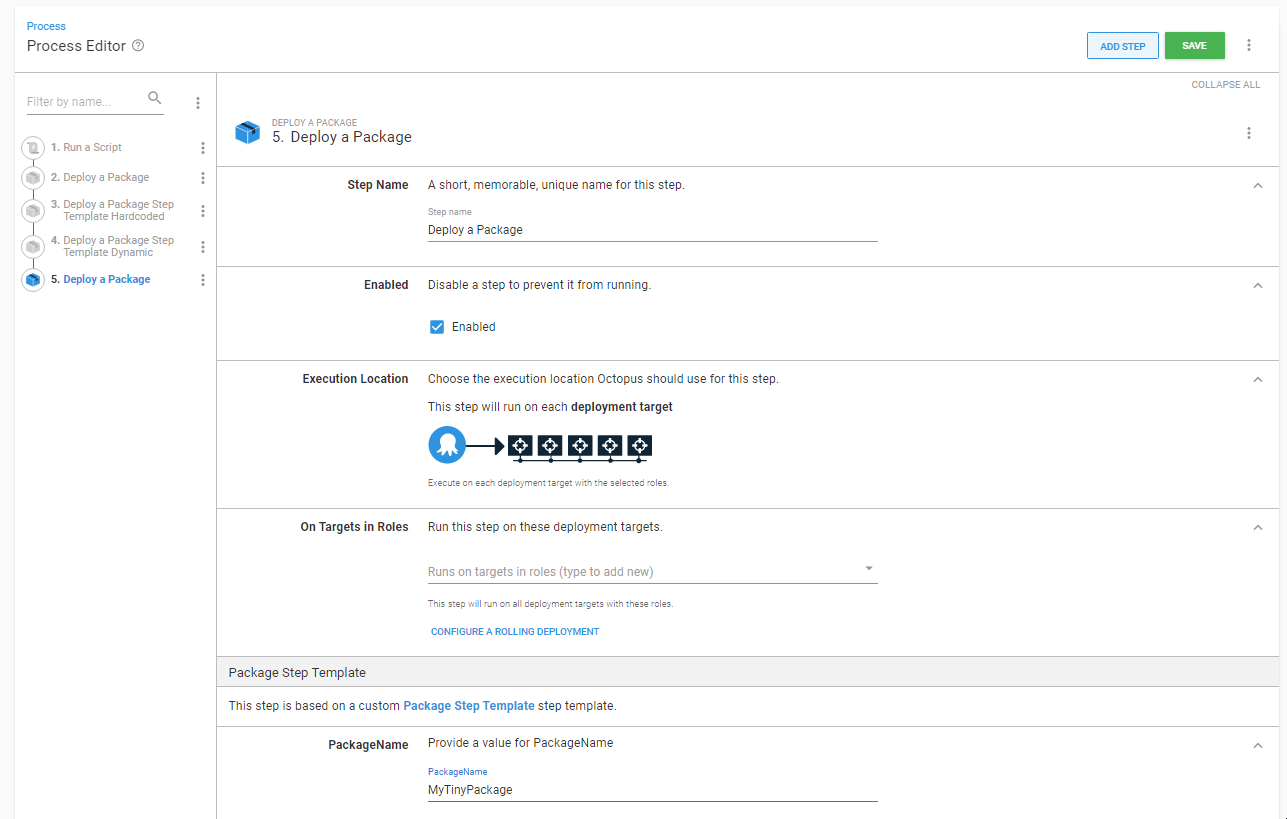Image resolution: width=1287 pixels, height=819 pixels.
Task: Click the help icon beside Process Editor
Action: click(x=138, y=46)
